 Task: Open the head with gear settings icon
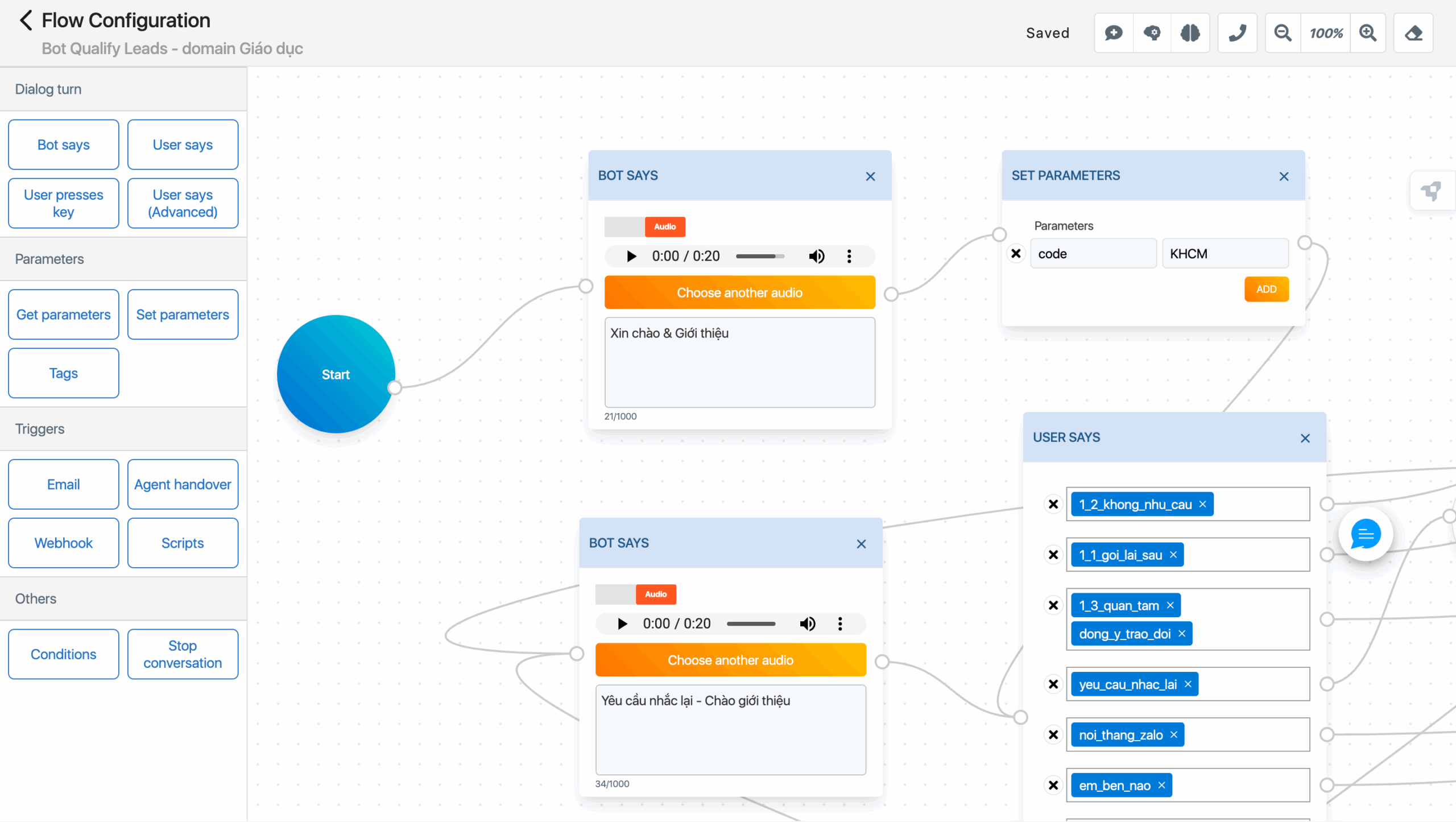(x=1152, y=33)
